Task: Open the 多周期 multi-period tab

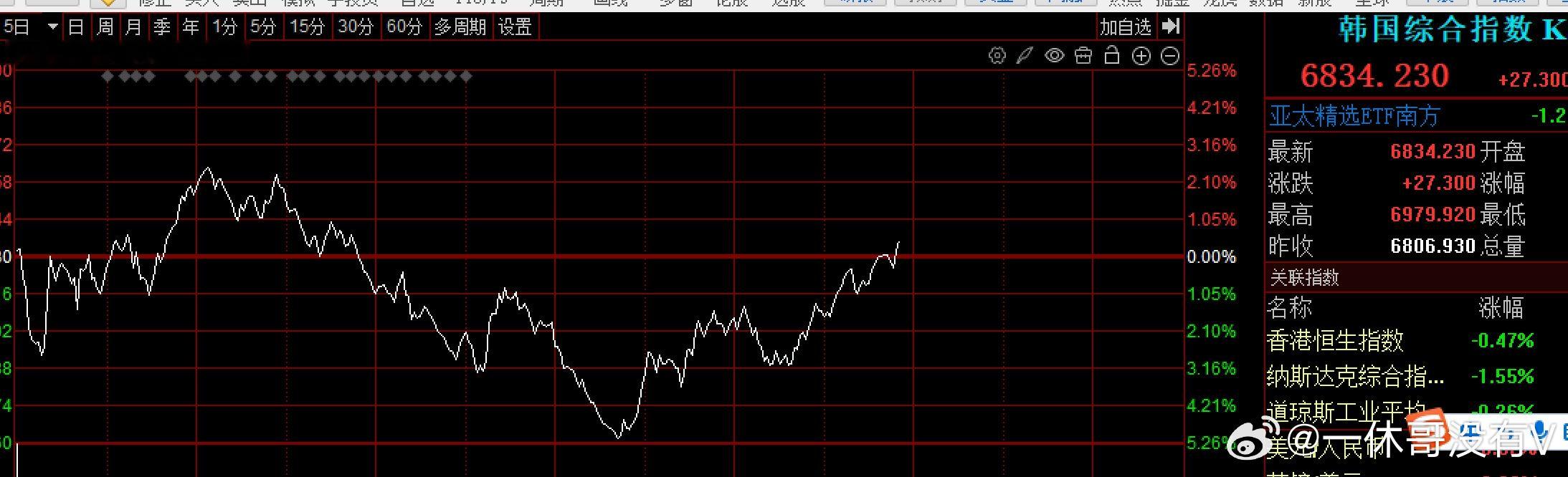Action: (x=460, y=27)
